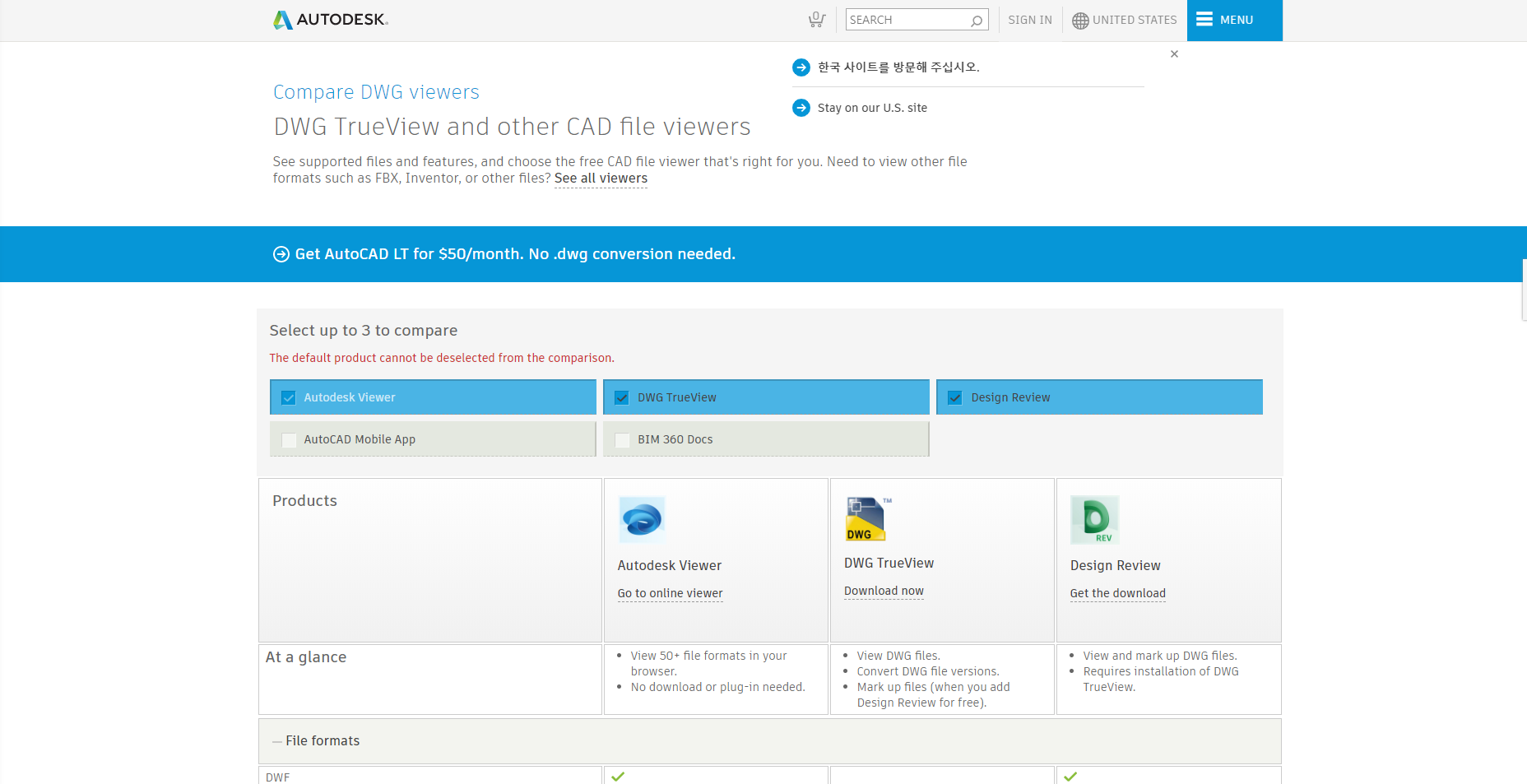Uncheck Design Review in comparison
Screen dimensions: 1527x784
click(x=955, y=398)
